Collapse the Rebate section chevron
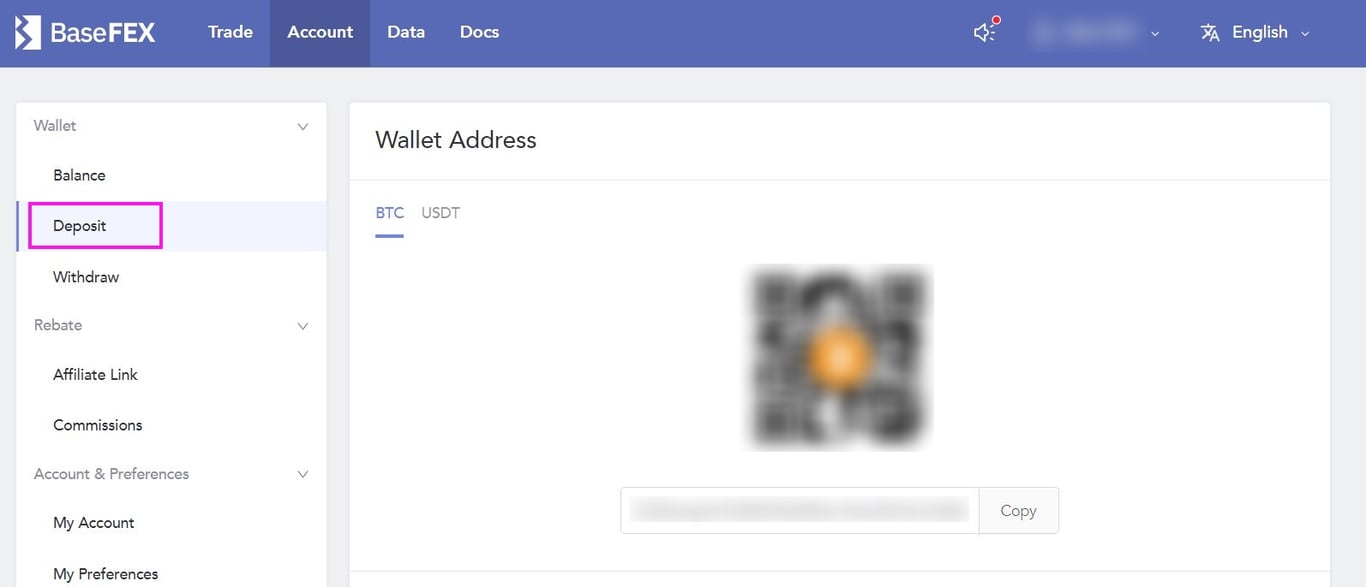 pyautogui.click(x=303, y=326)
